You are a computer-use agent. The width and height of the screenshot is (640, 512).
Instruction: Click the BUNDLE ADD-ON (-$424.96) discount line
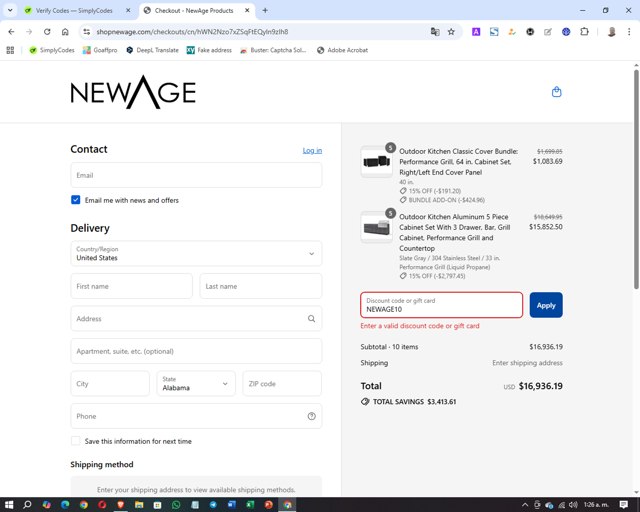pos(447,200)
